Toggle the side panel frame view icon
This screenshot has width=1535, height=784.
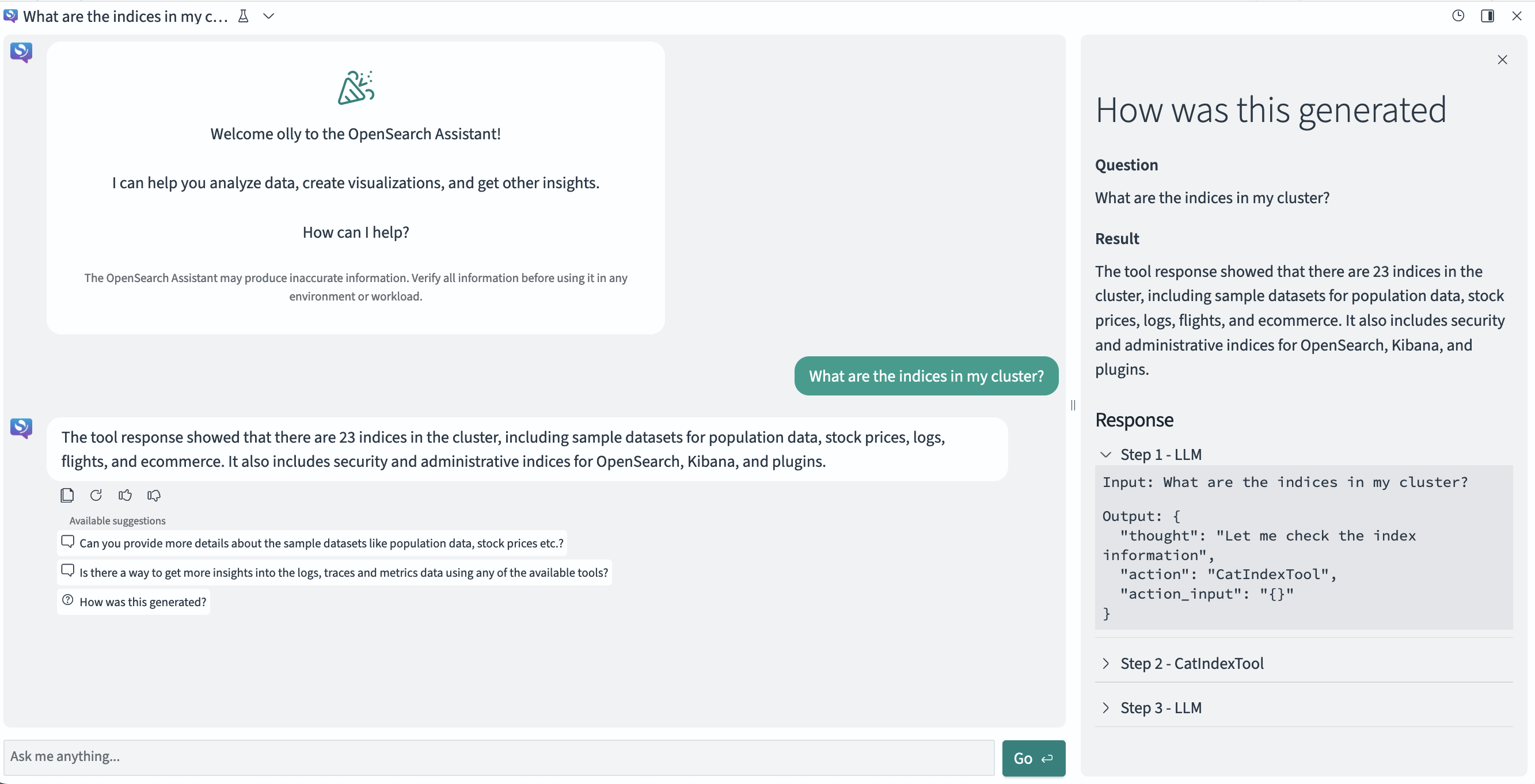(x=1487, y=16)
